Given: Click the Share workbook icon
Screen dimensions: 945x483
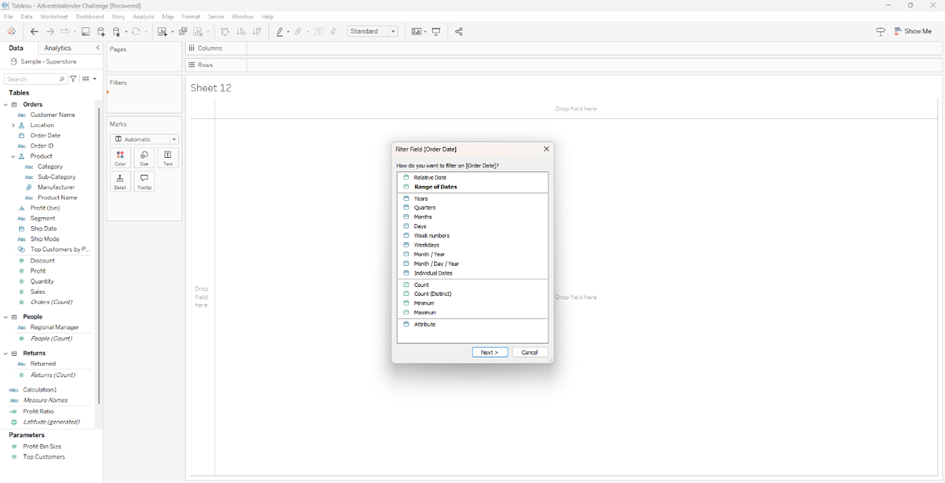Looking at the screenshot, I should (459, 32).
